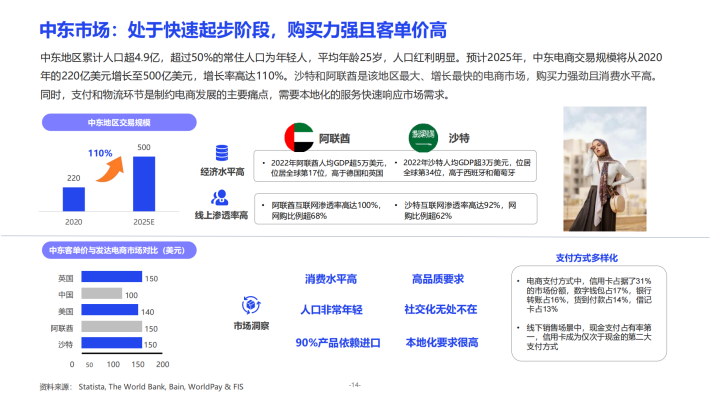Click the 2020 blue bar
Image resolution: width=710 pixels, height=399 pixels.
[74, 199]
